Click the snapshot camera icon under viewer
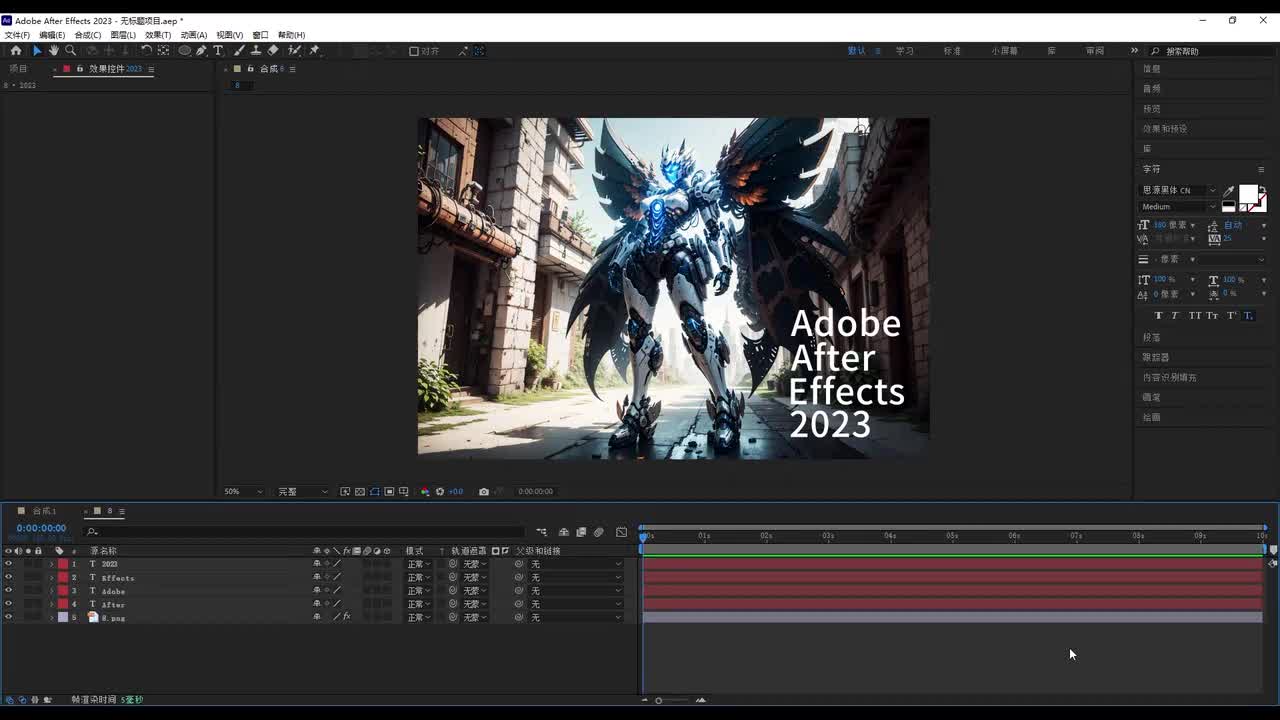 point(484,491)
